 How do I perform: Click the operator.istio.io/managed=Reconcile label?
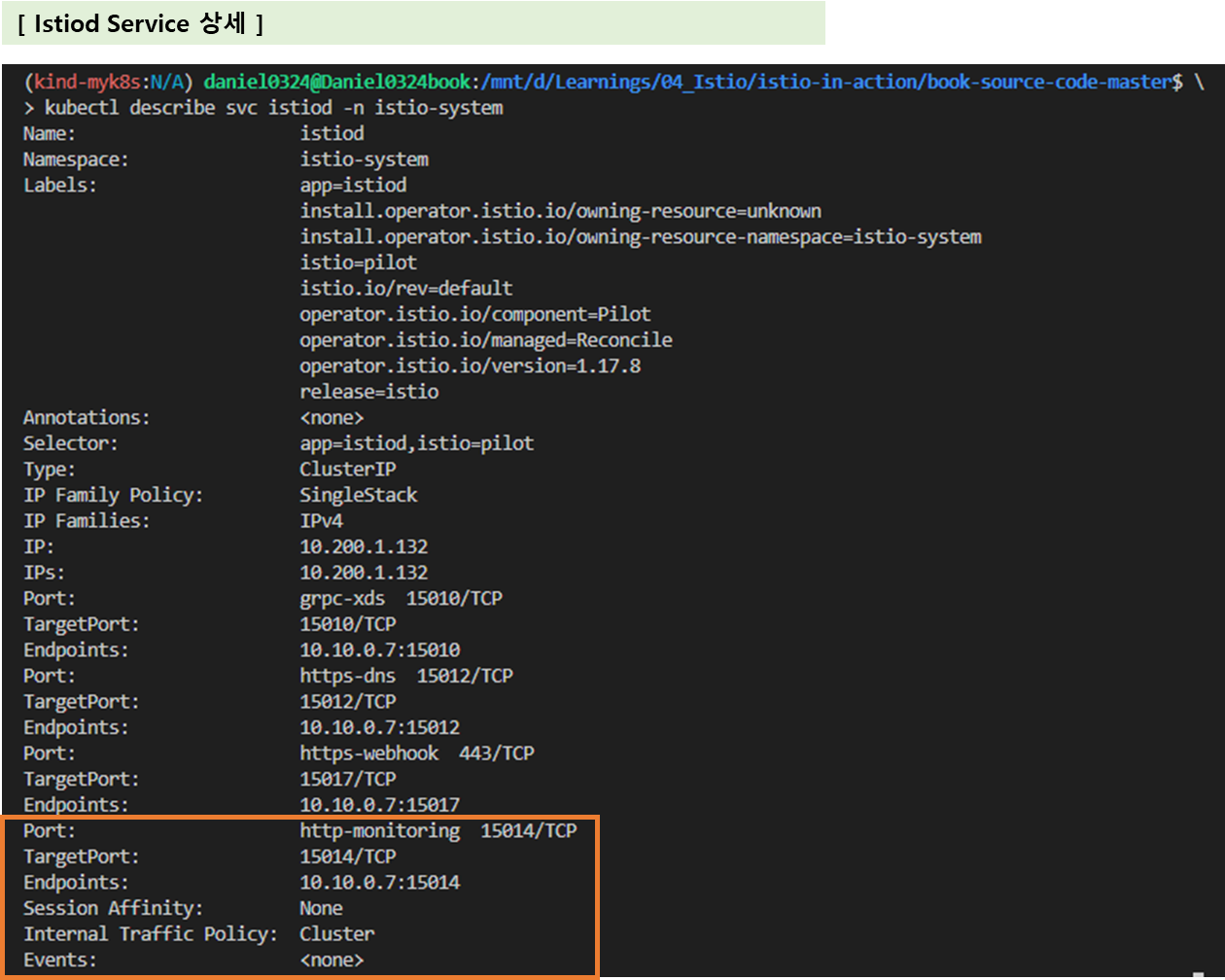tap(486, 340)
